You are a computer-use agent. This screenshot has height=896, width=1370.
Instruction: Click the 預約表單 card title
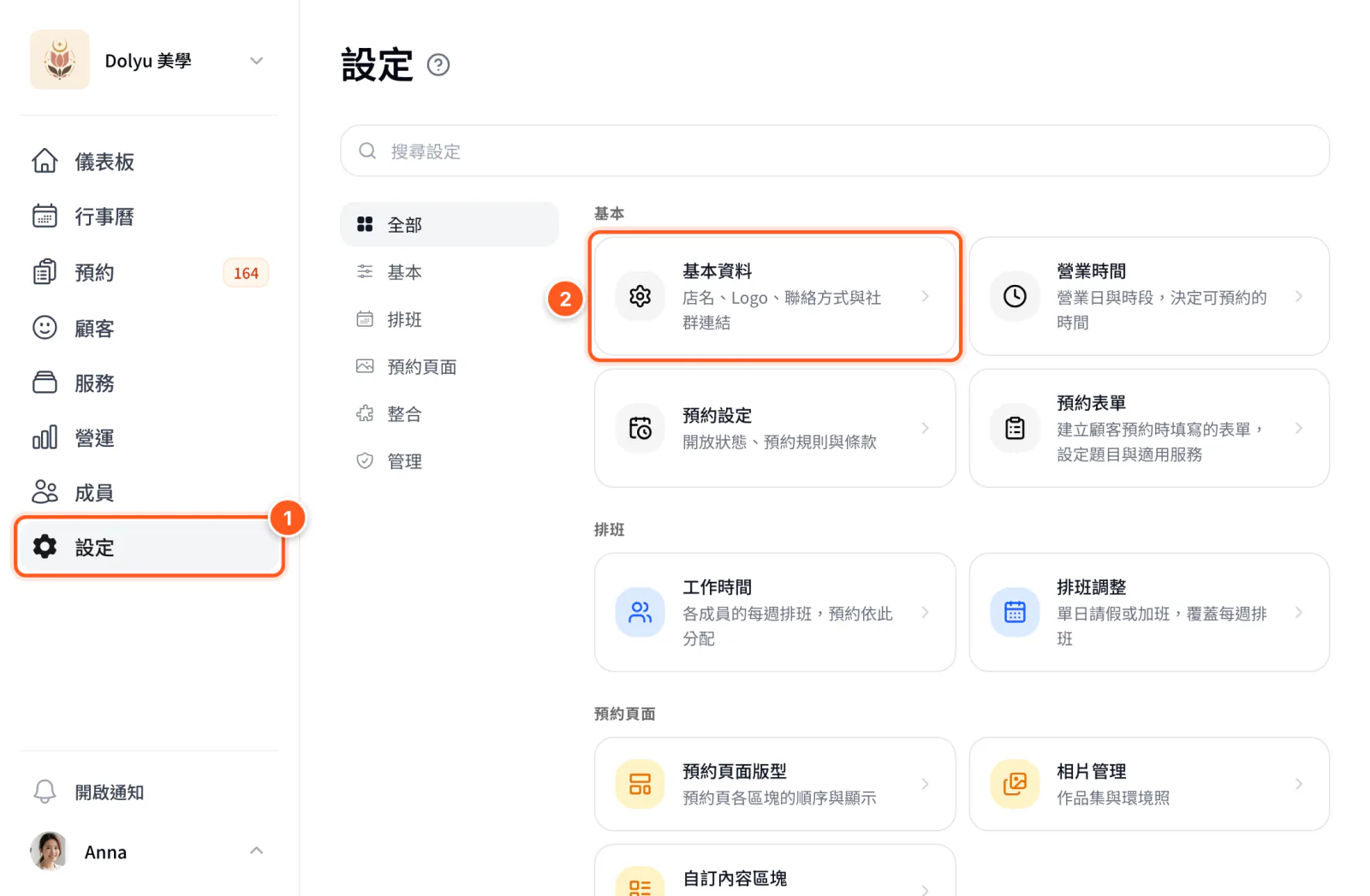pos(1091,403)
